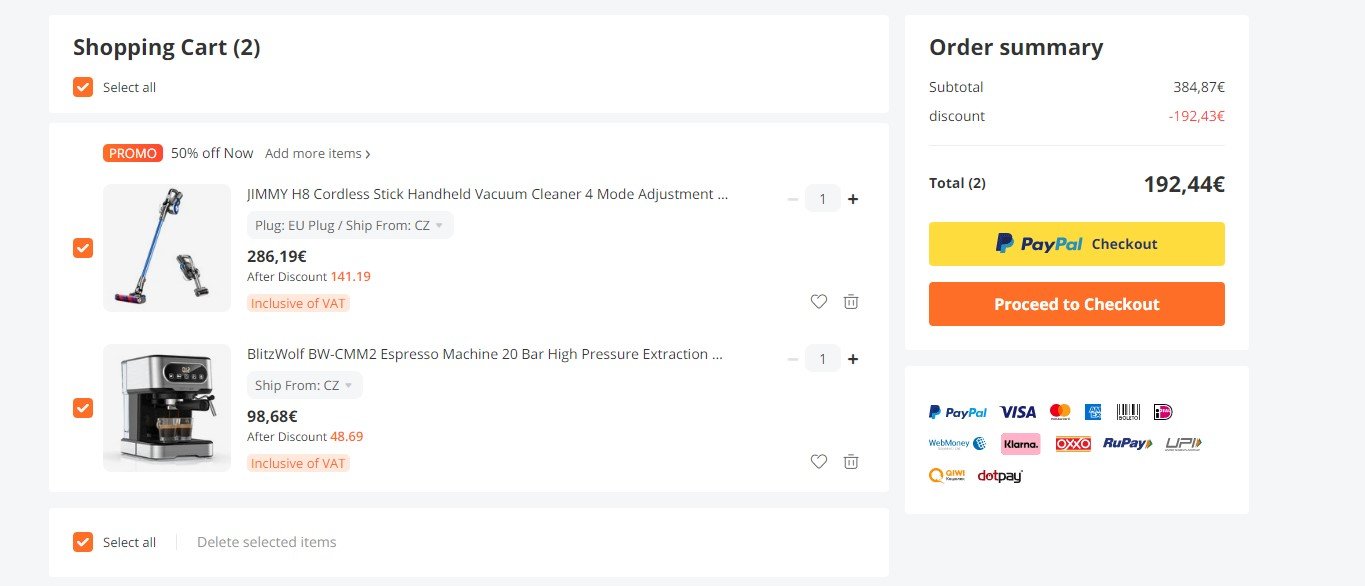Image resolution: width=1365 pixels, height=586 pixels.
Task: Edit the espresso machine quantity field
Action: [823, 359]
